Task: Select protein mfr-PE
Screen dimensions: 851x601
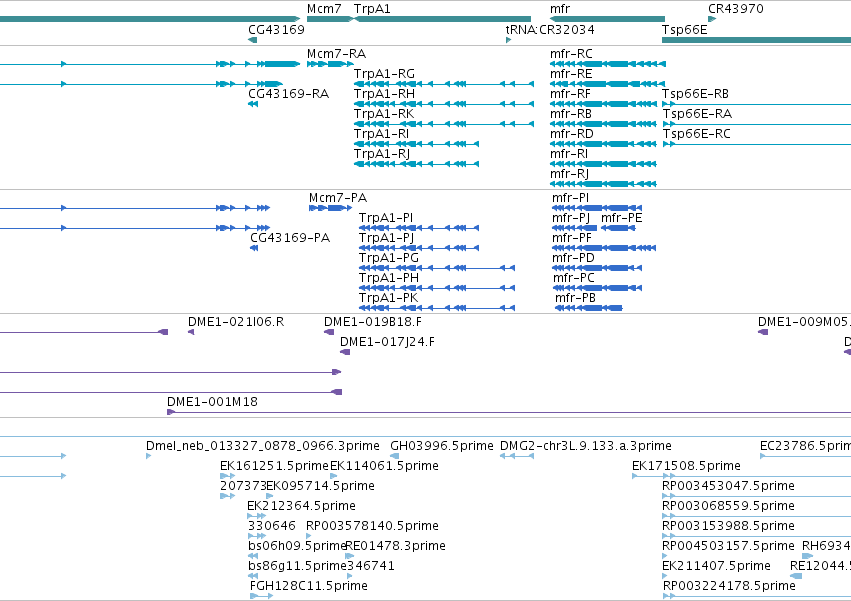Action: click(x=621, y=218)
